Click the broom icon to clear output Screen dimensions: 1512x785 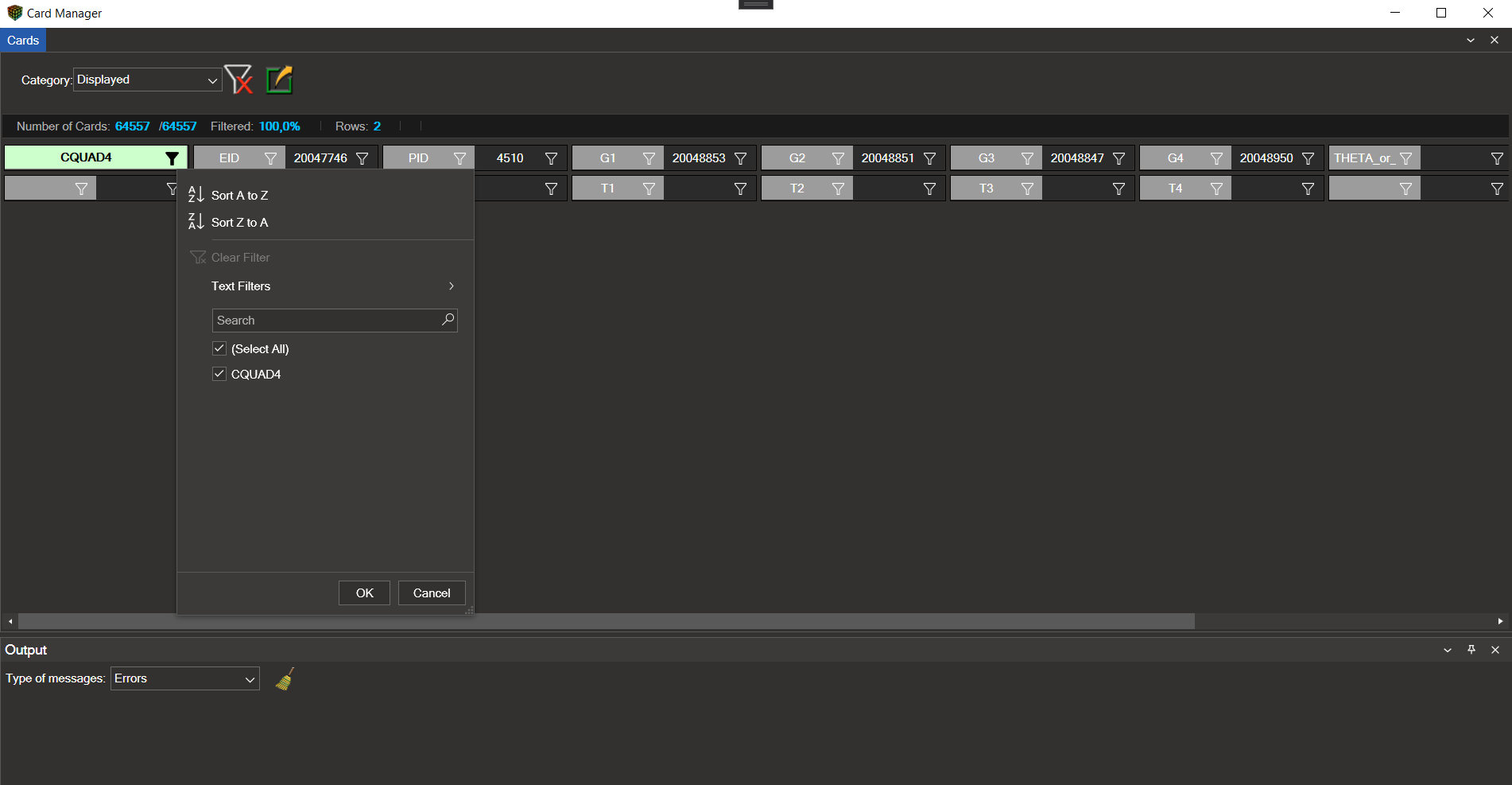[285, 678]
